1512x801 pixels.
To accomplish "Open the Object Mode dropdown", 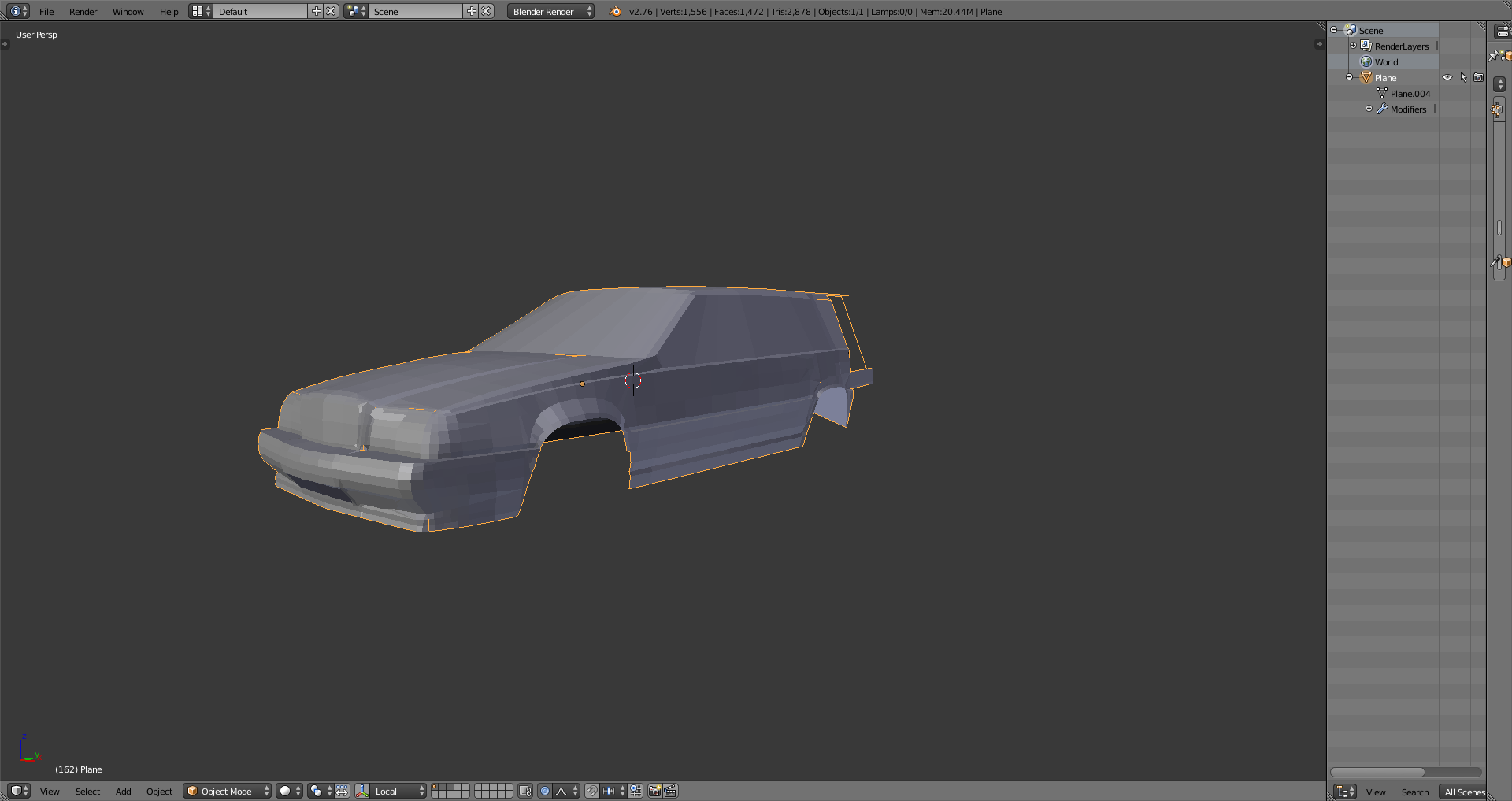I will (x=227, y=791).
